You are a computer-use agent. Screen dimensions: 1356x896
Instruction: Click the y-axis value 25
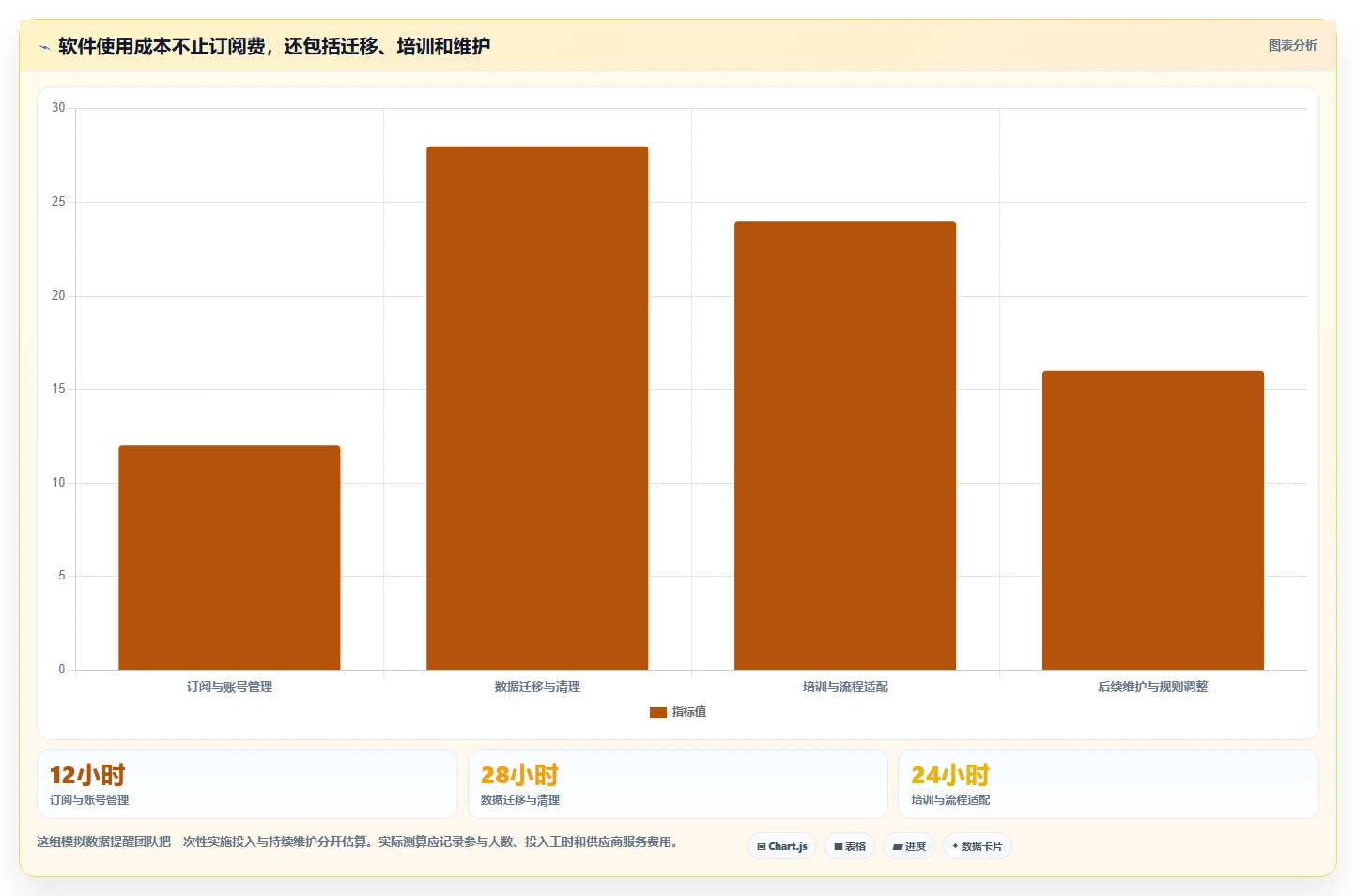coord(58,202)
